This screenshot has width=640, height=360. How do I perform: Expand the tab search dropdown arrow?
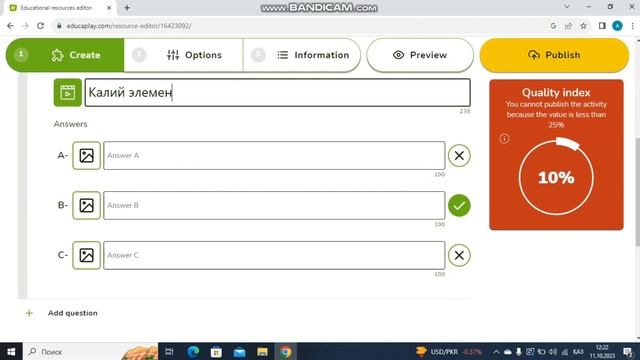point(567,7)
